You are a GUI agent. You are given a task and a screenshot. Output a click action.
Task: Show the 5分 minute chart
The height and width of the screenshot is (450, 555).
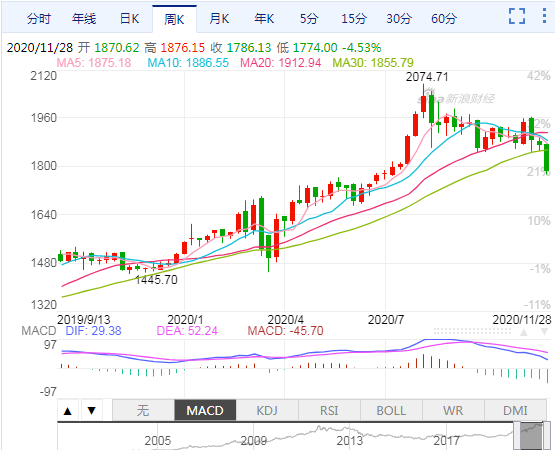point(309,19)
